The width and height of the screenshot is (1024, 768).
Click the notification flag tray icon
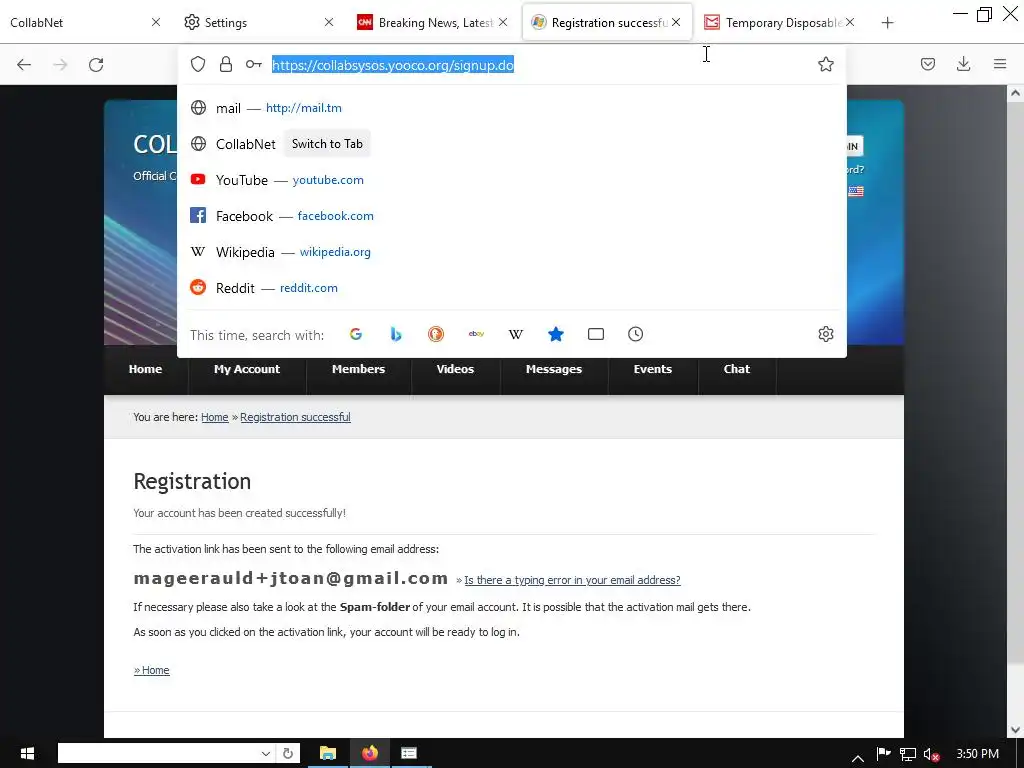click(x=883, y=754)
